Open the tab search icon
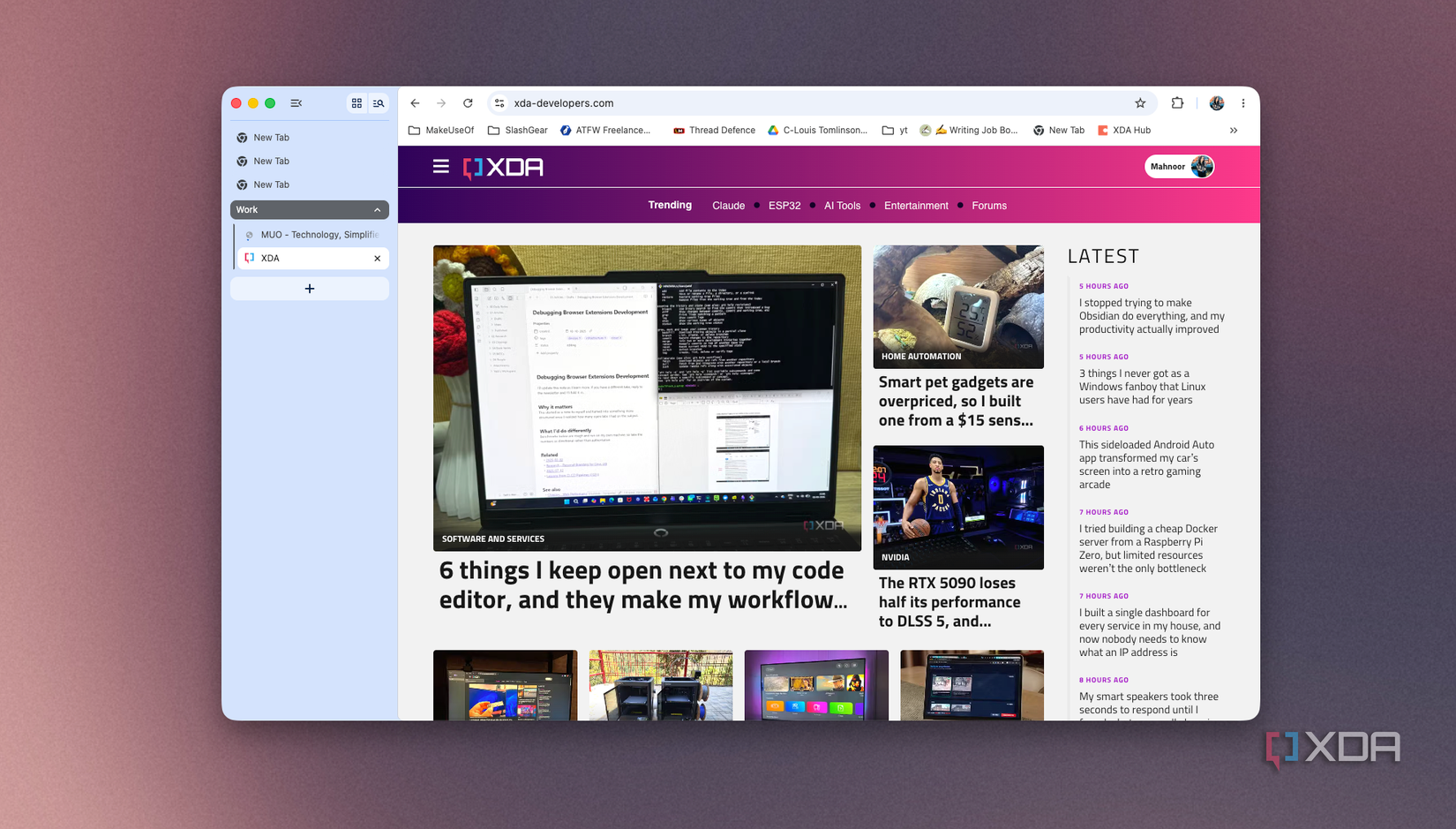The width and height of the screenshot is (1456, 829). [x=379, y=103]
